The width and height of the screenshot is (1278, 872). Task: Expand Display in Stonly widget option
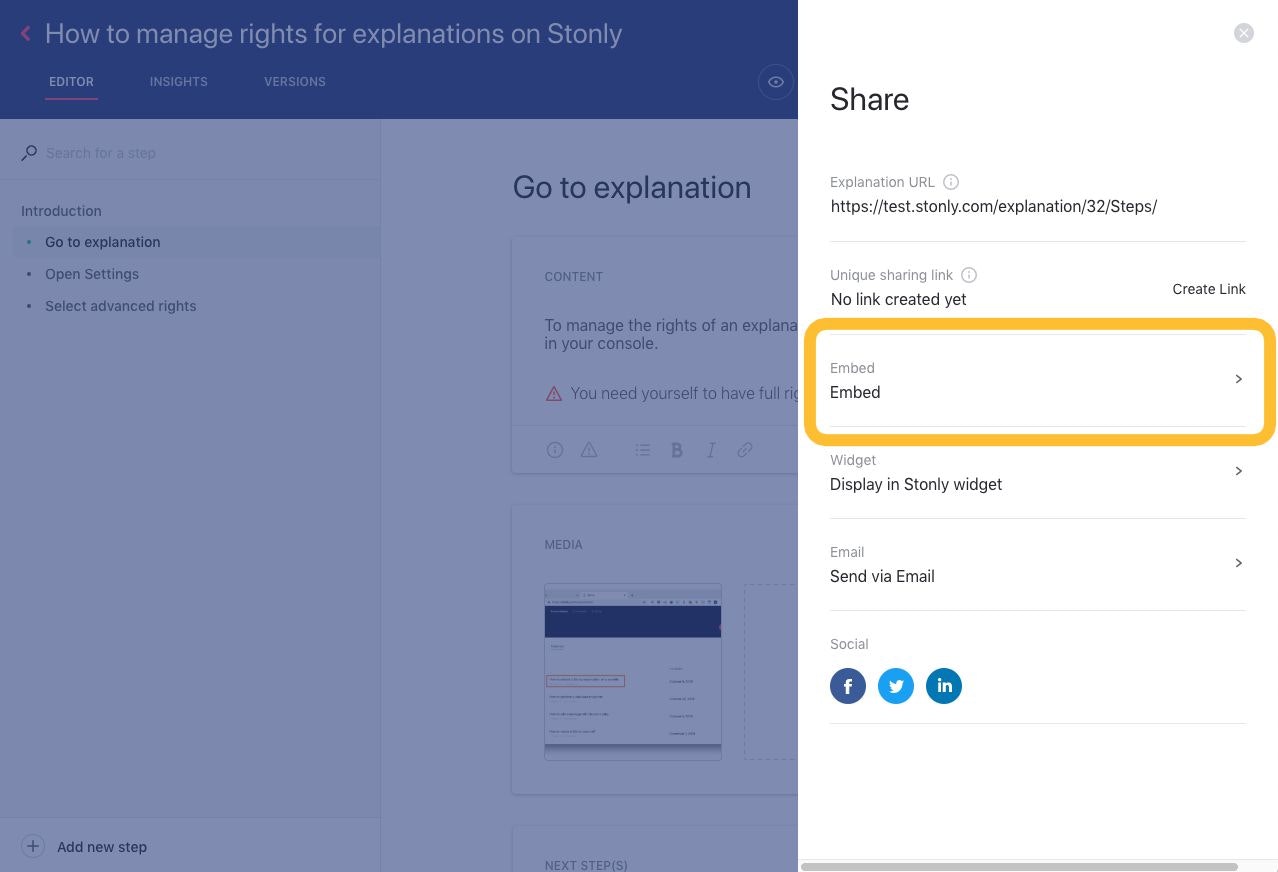click(x=1037, y=472)
